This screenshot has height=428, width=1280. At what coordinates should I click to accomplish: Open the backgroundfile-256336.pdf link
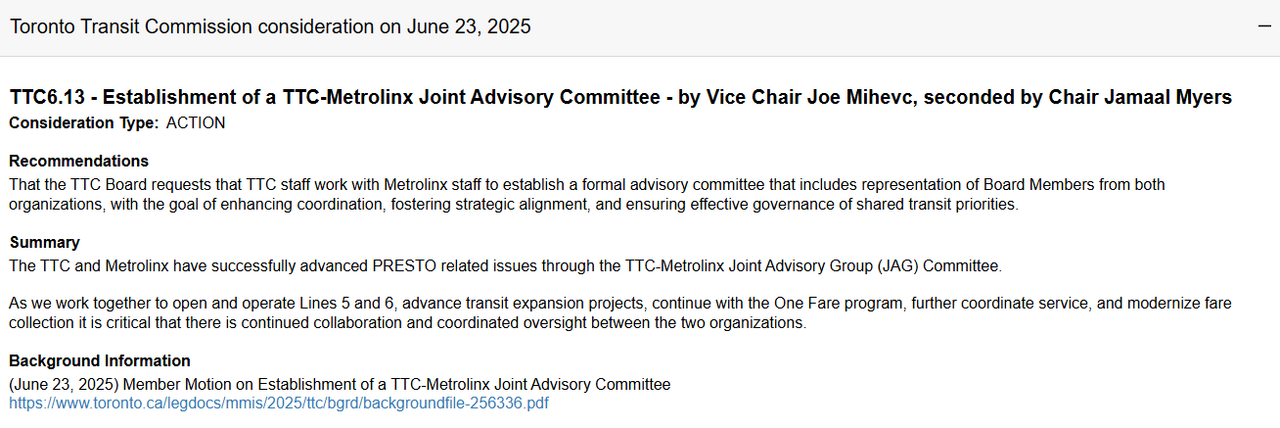tap(279, 403)
